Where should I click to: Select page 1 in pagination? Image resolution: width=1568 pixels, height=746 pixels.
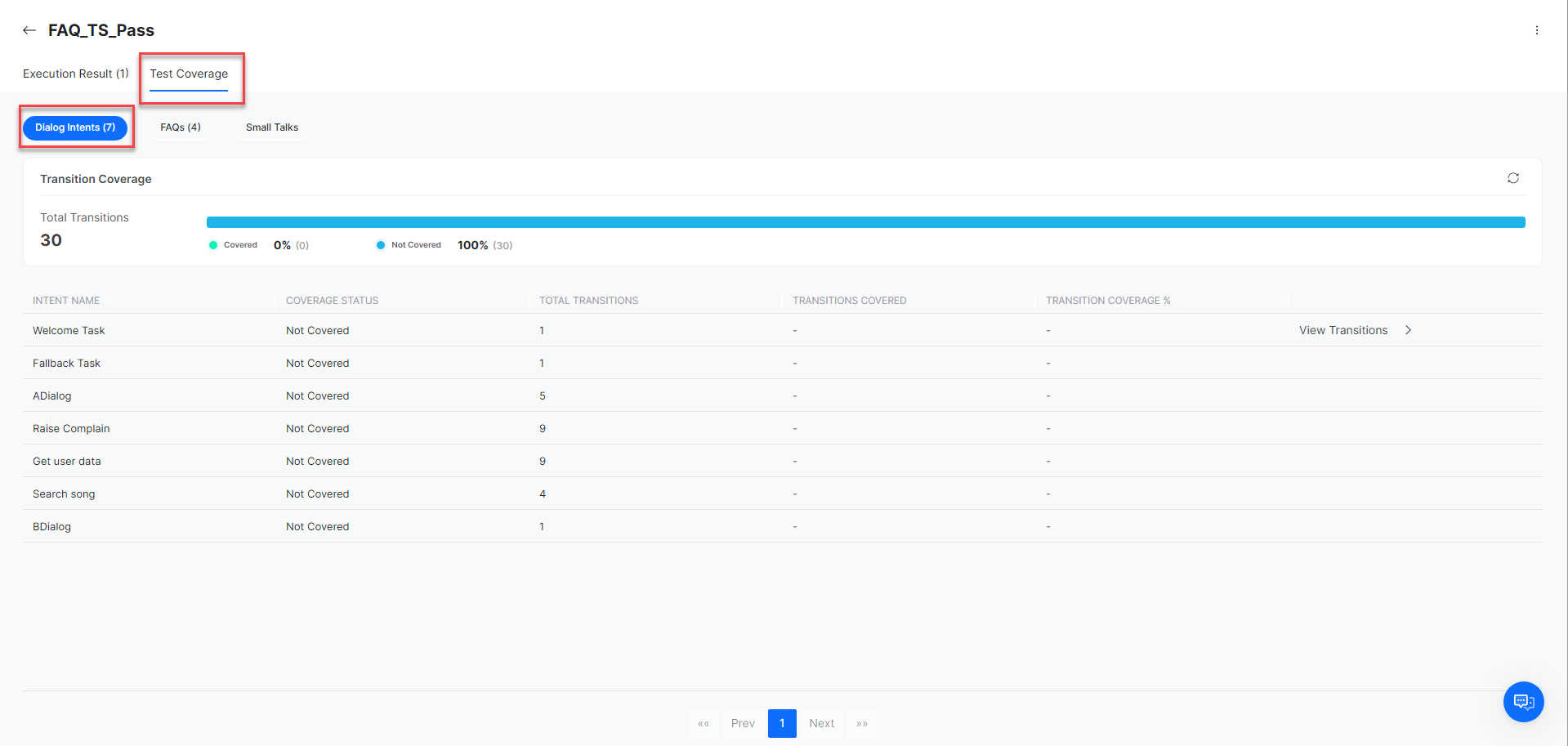pos(782,723)
